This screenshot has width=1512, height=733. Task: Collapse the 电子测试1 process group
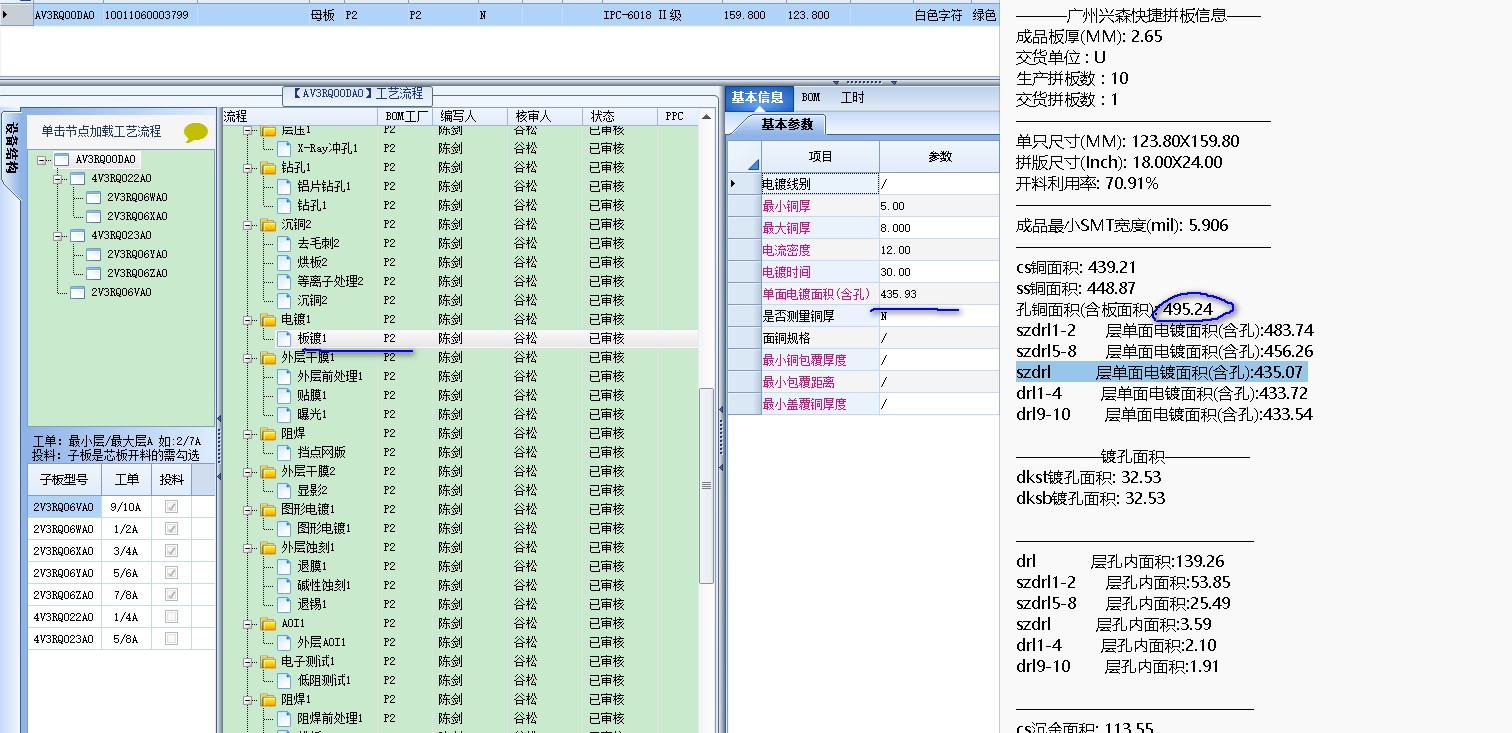pyautogui.click(x=248, y=662)
